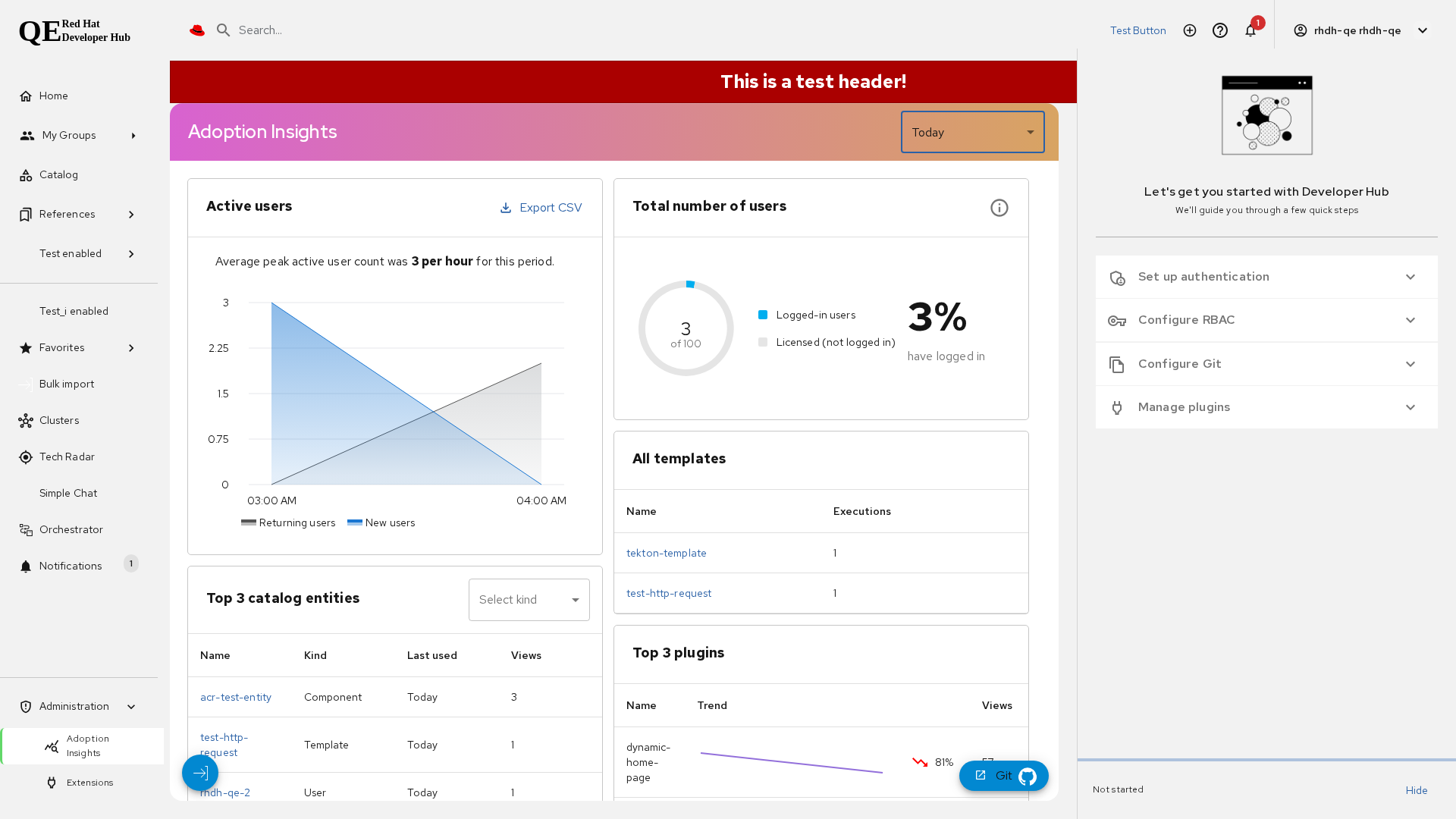Click the create plus circle icon
1456x819 pixels.
(1190, 30)
